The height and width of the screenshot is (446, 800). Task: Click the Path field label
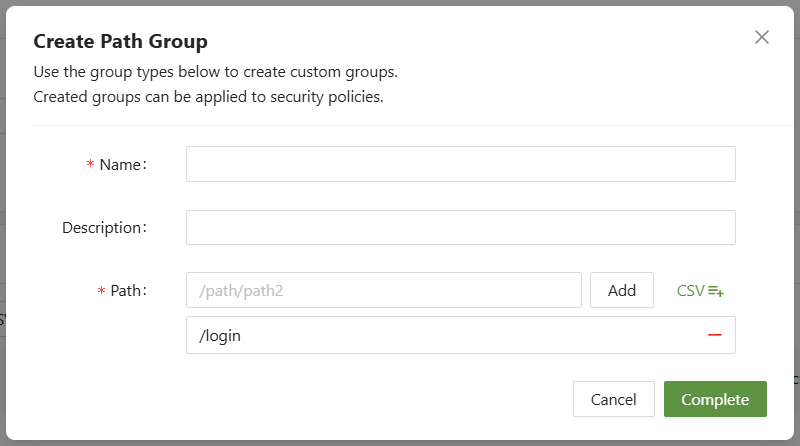point(129,291)
